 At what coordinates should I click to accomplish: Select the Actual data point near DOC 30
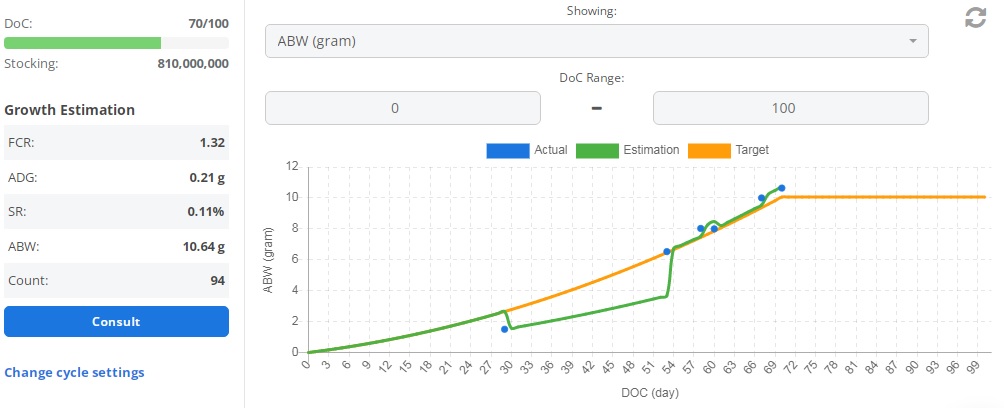tap(505, 329)
